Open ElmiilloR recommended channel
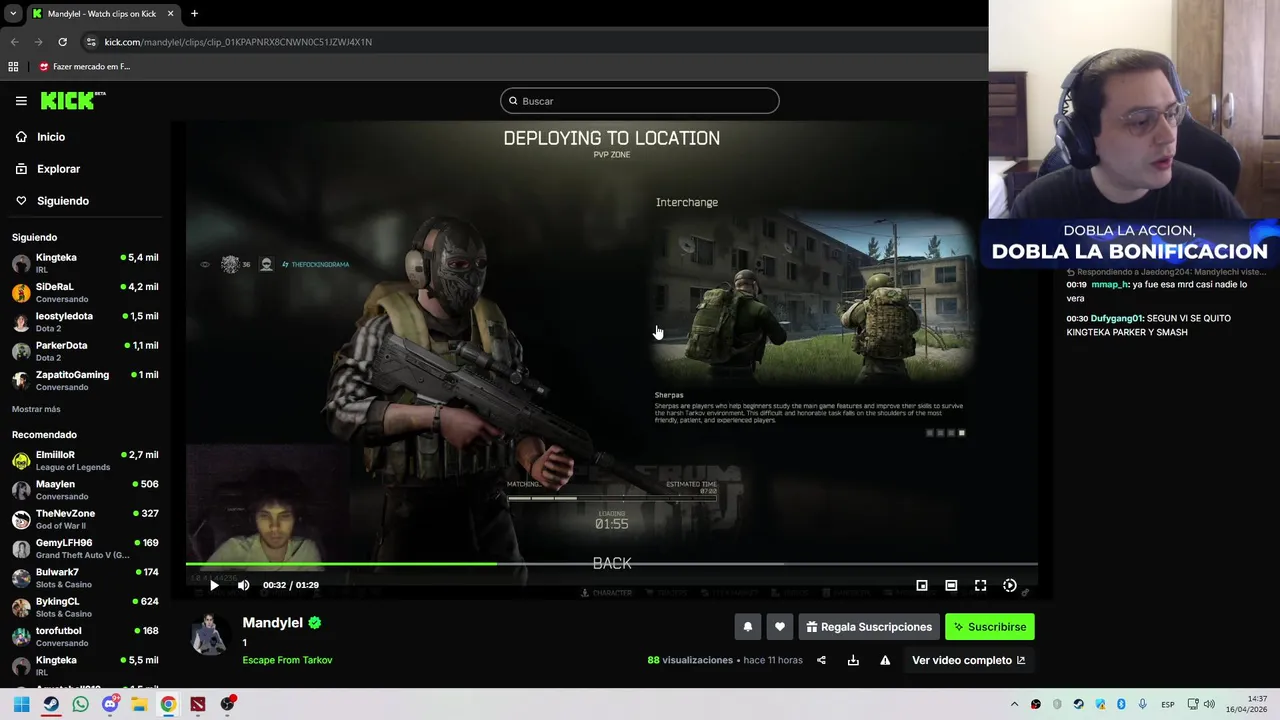Screen dimensions: 1280x720 click(85, 460)
